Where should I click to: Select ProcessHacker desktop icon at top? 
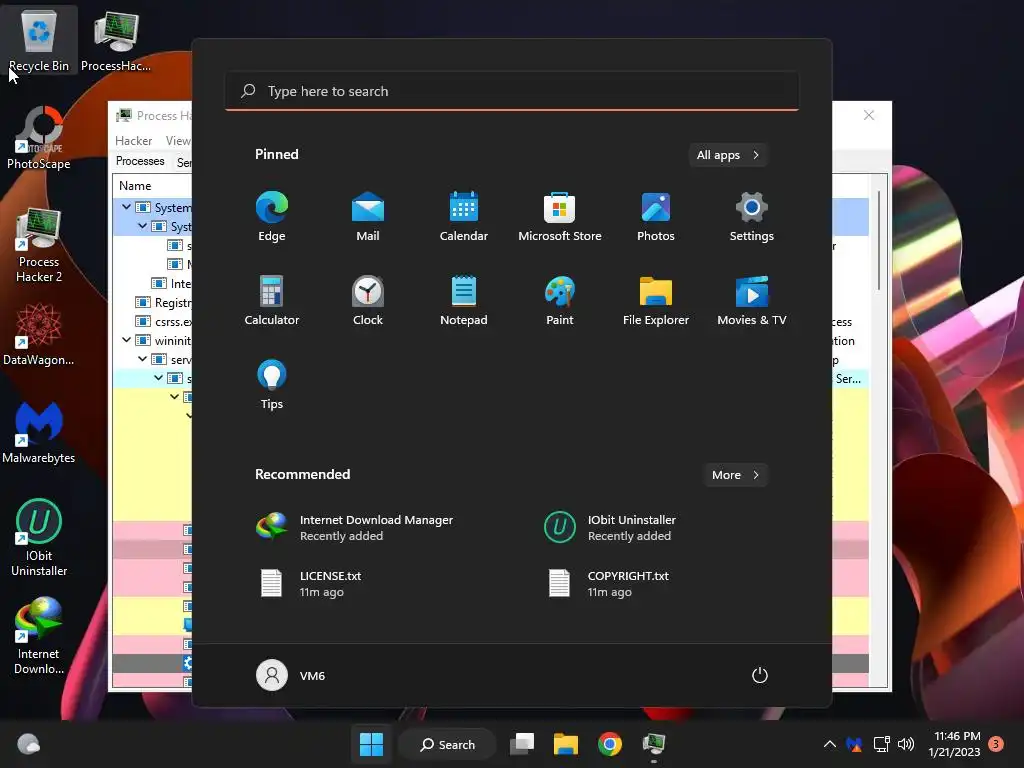pyautogui.click(x=116, y=40)
